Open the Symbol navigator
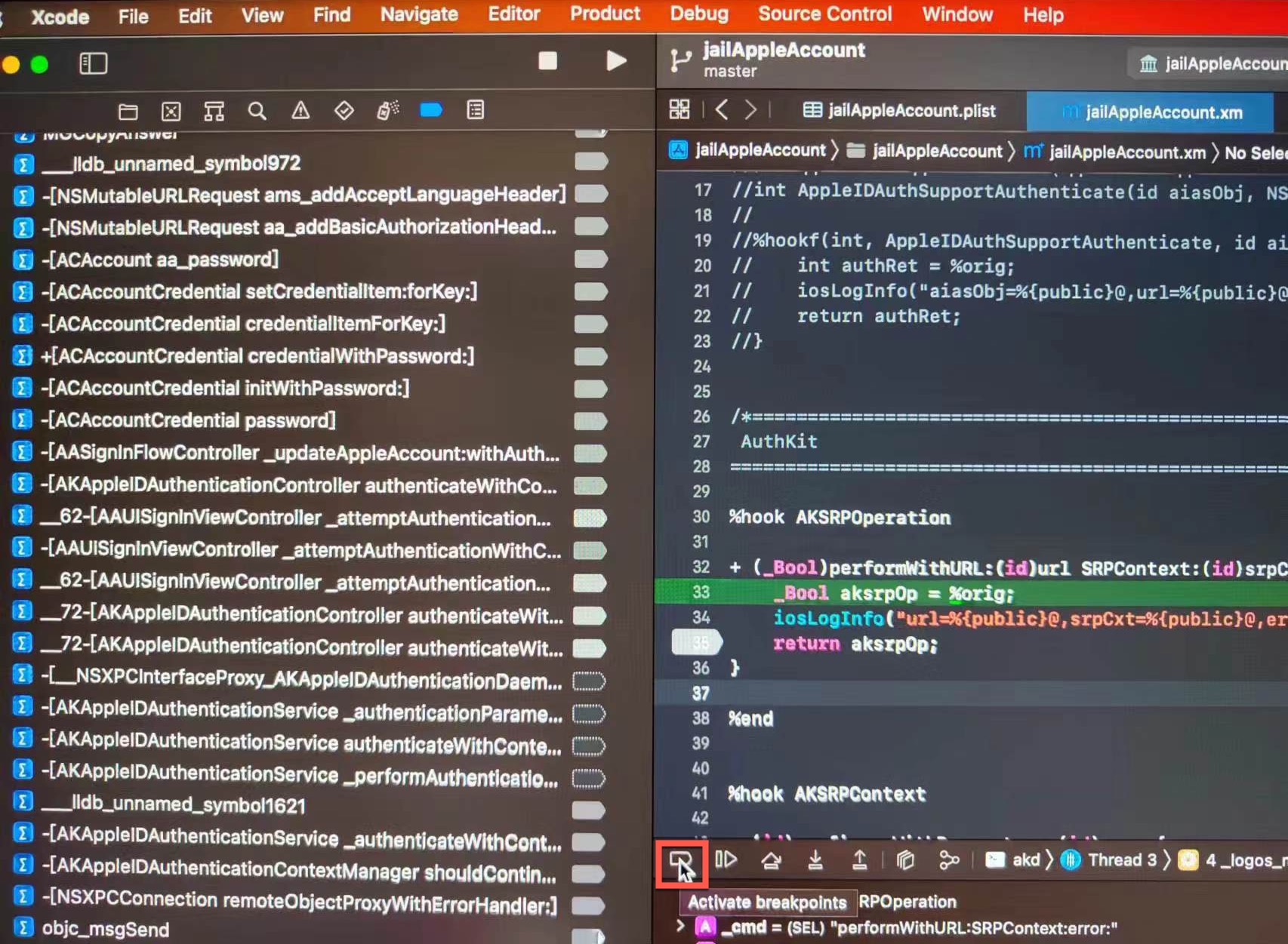1288x944 pixels. click(214, 112)
